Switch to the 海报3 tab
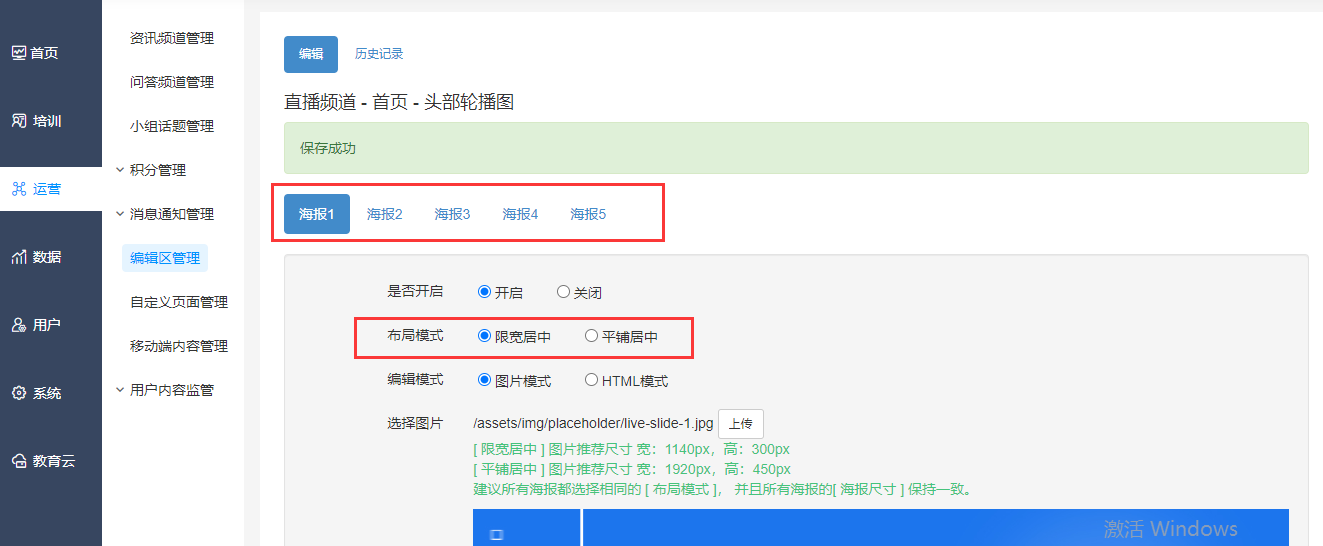The width and height of the screenshot is (1323, 546). (452, 214)
